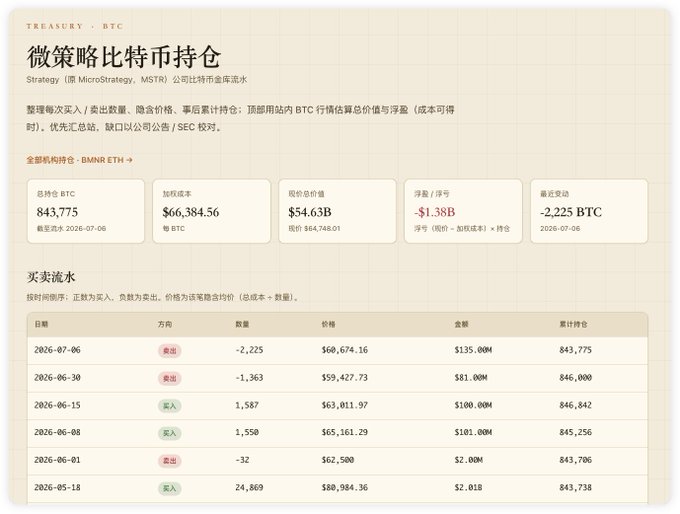
Task: Click the 累计持仓 column header
Action: click(573, 324)
